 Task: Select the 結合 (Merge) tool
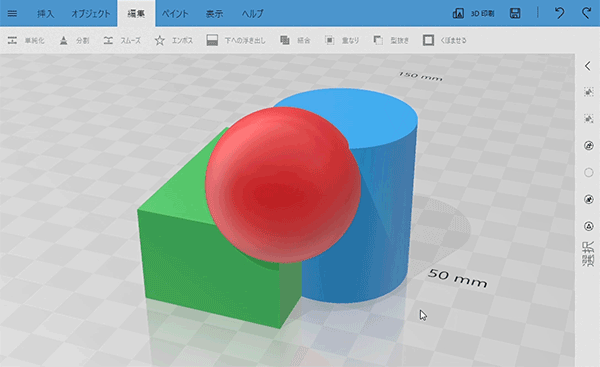point(295,40)
